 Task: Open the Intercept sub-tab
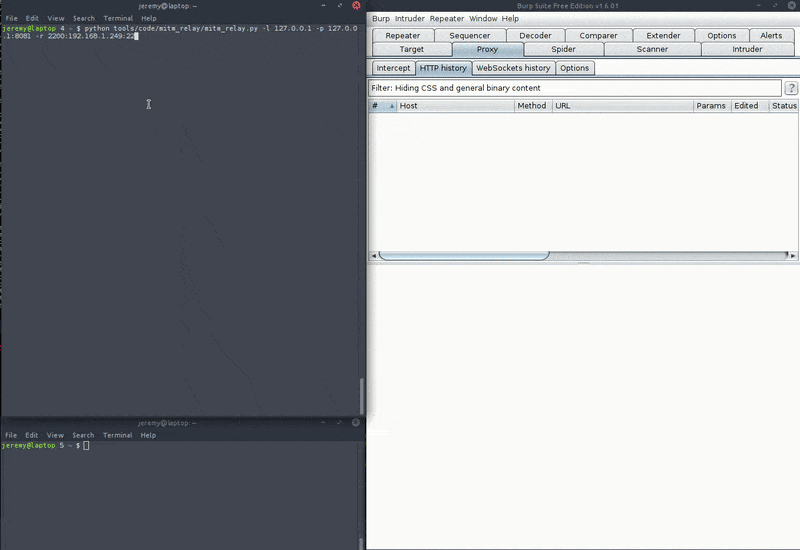[x=393, y=68]
